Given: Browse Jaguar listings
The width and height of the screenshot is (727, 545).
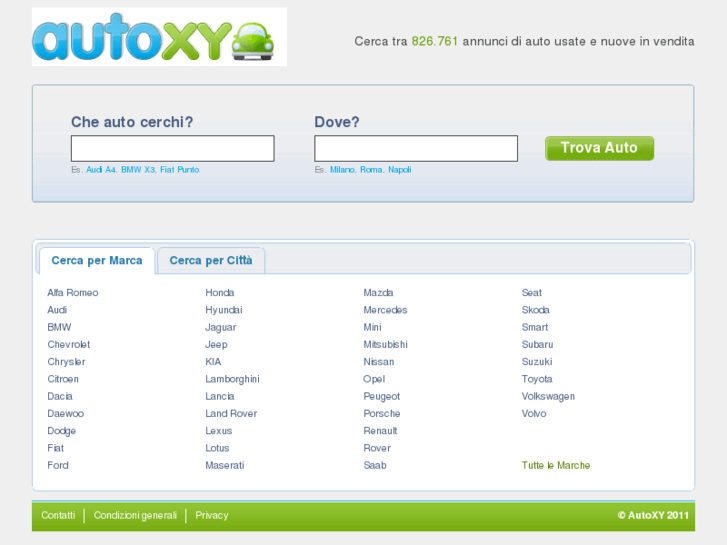Looking at the screenshot, I should pyautogui.click(x=221, y=327).
